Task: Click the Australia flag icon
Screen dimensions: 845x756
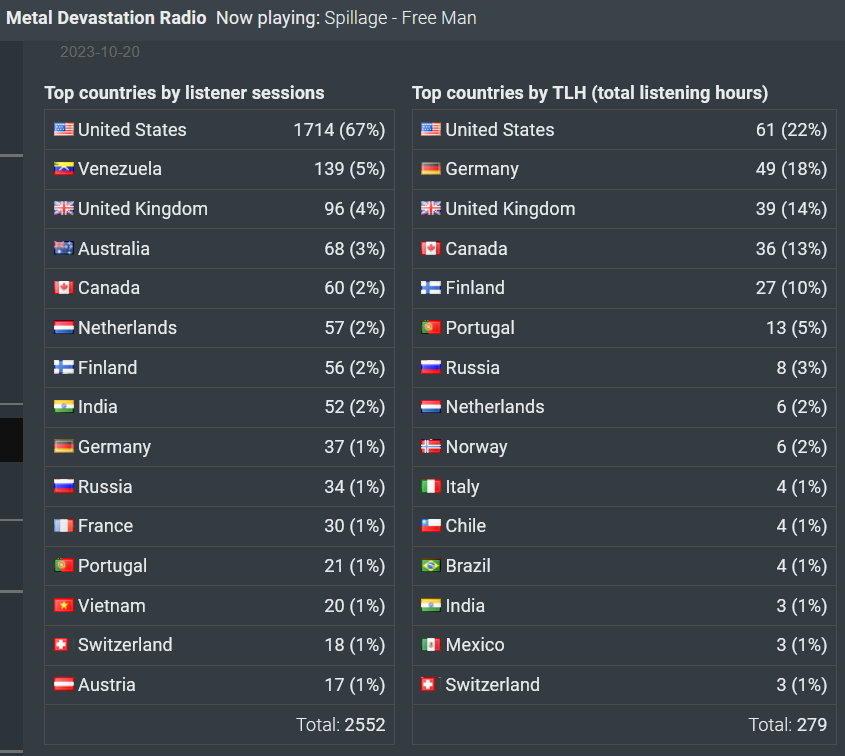Action: [x=64, y=248]
